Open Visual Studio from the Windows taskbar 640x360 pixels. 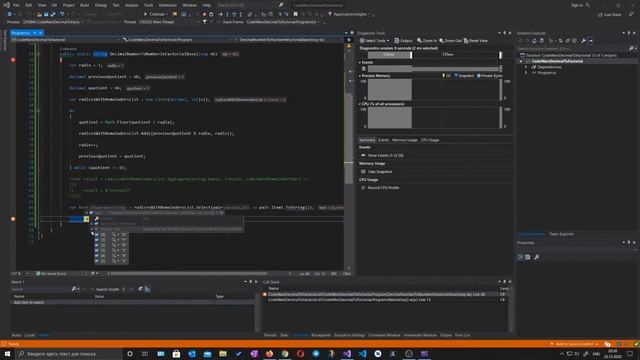[347, 354]
